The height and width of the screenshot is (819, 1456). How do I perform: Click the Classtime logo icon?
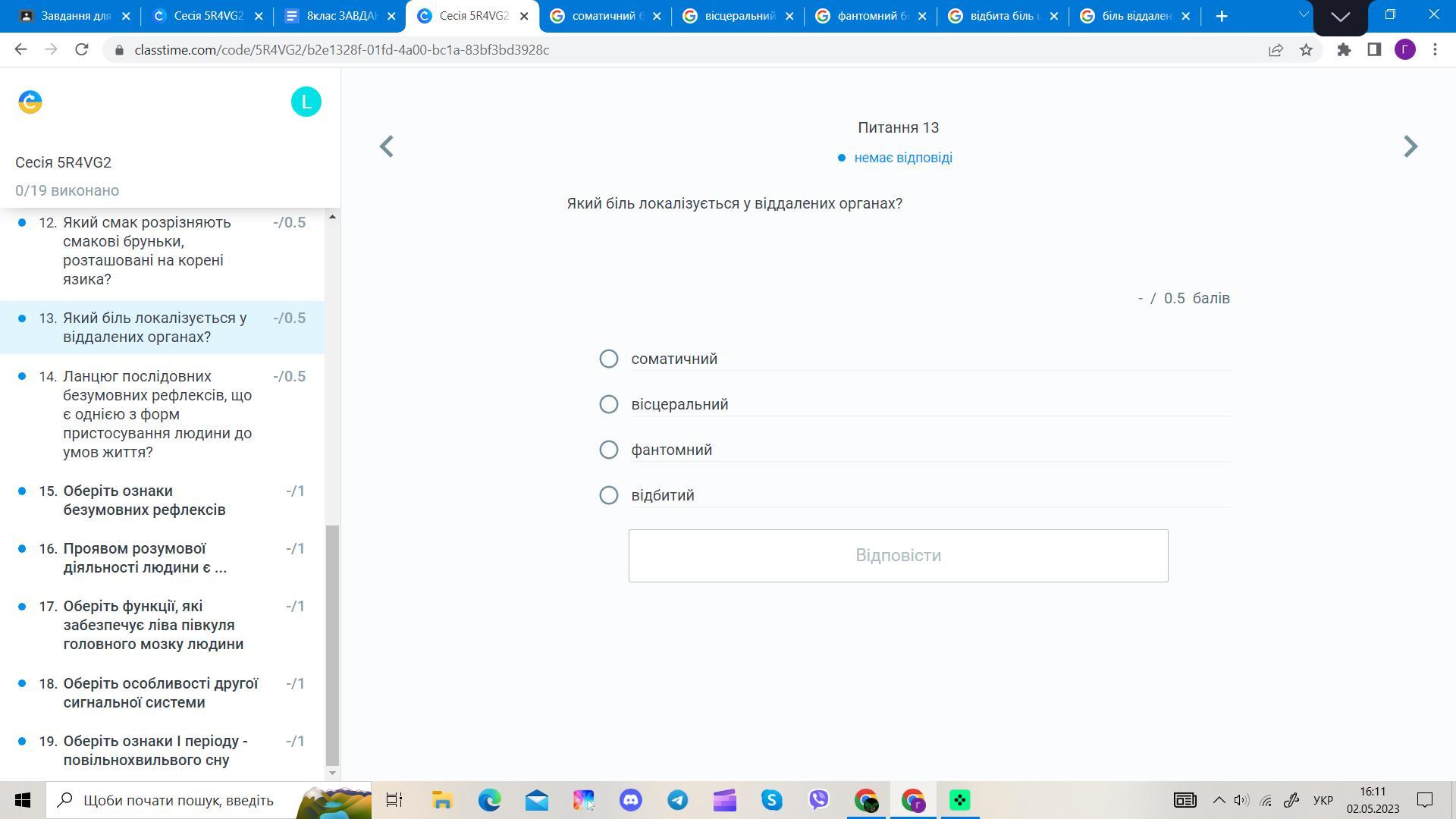coord(30,102)
